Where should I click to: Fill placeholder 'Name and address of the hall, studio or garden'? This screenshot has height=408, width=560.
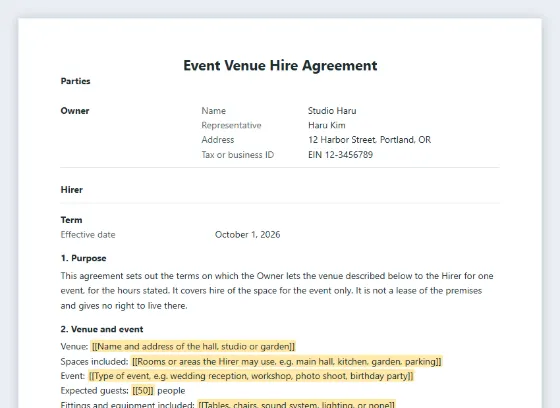193,347
